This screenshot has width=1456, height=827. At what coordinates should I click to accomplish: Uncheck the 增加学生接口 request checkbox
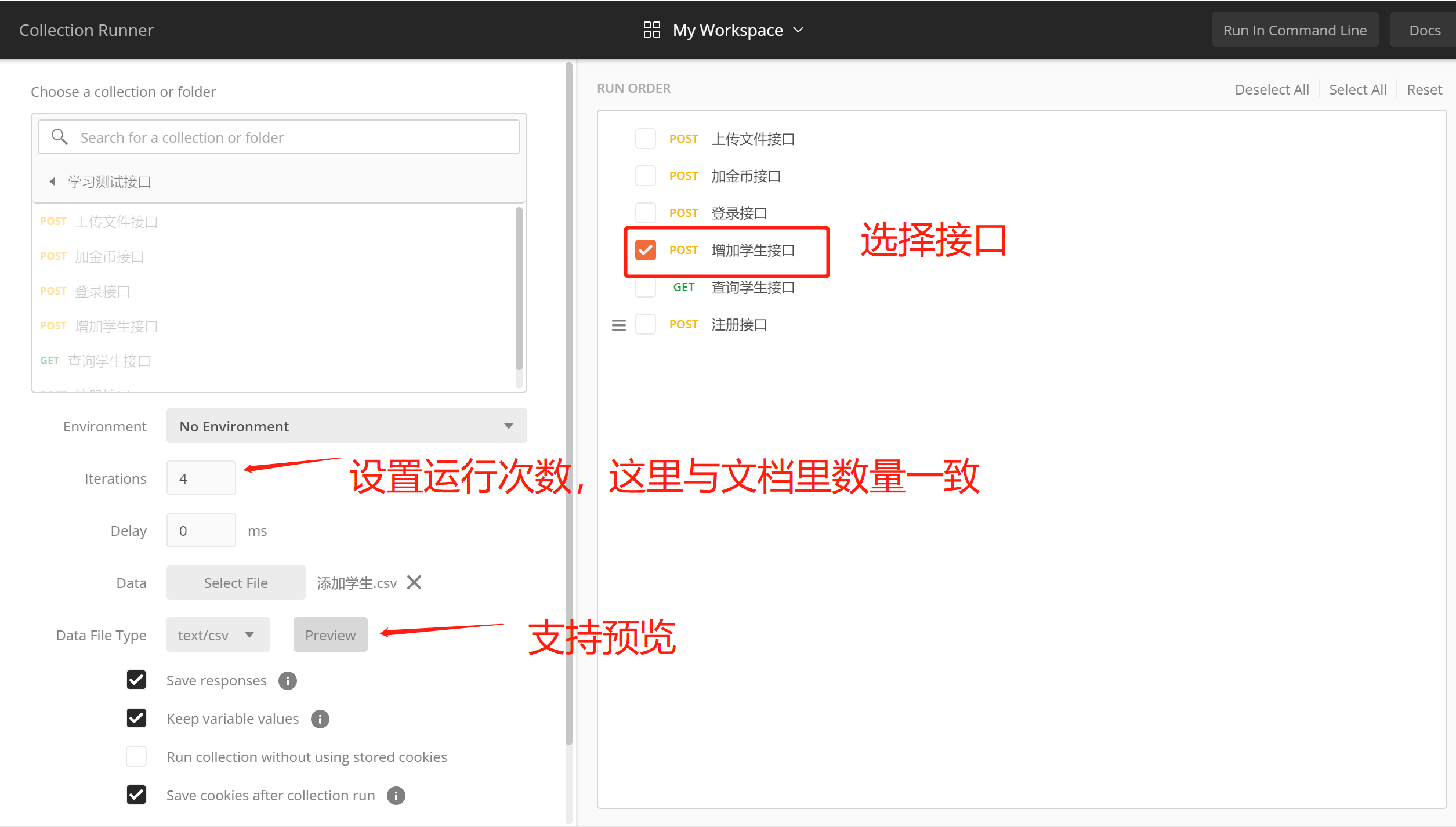tap(645, 250)
